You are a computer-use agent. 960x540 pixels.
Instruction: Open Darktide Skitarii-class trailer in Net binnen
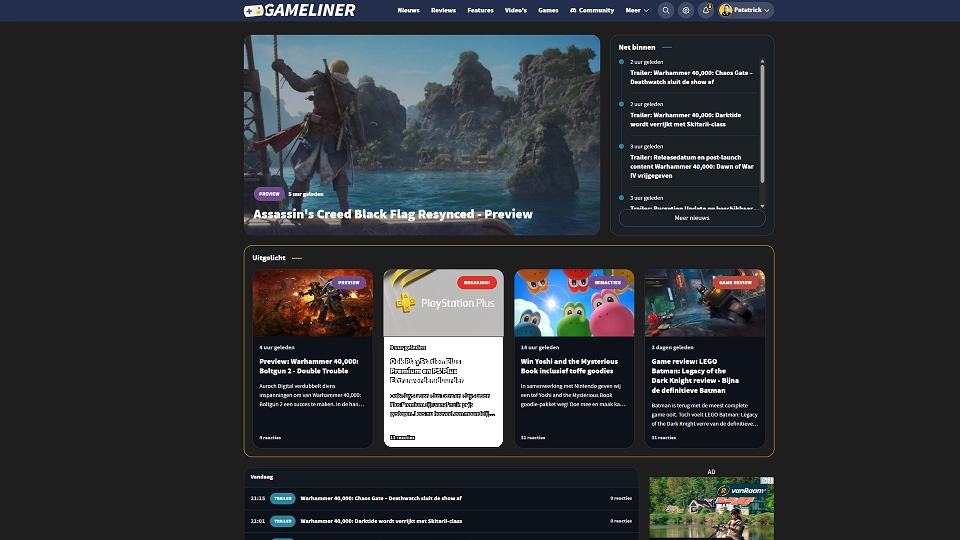(x=686, y=119)
